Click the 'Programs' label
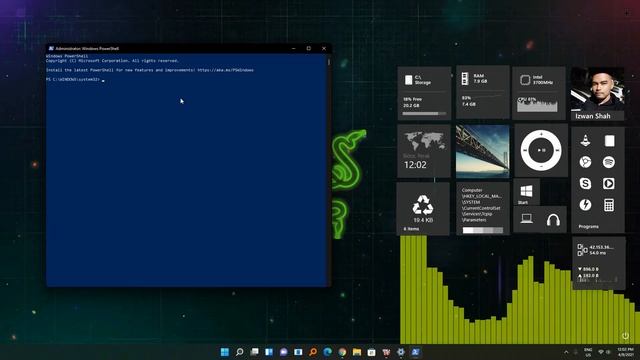This screenshot has width=640, height=360. (x=588, y=226)
